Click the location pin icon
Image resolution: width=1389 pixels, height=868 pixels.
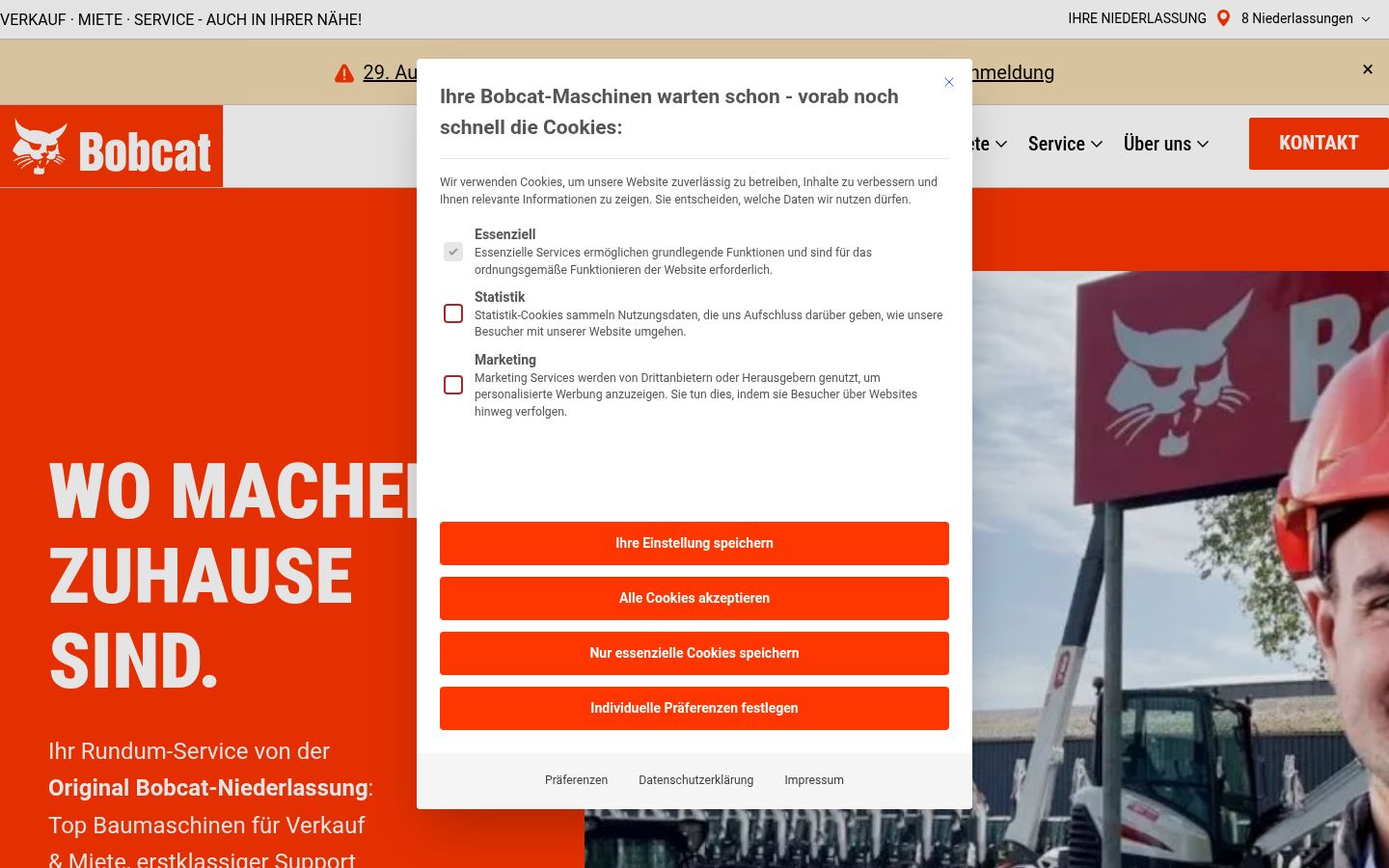coord(1223,18)
